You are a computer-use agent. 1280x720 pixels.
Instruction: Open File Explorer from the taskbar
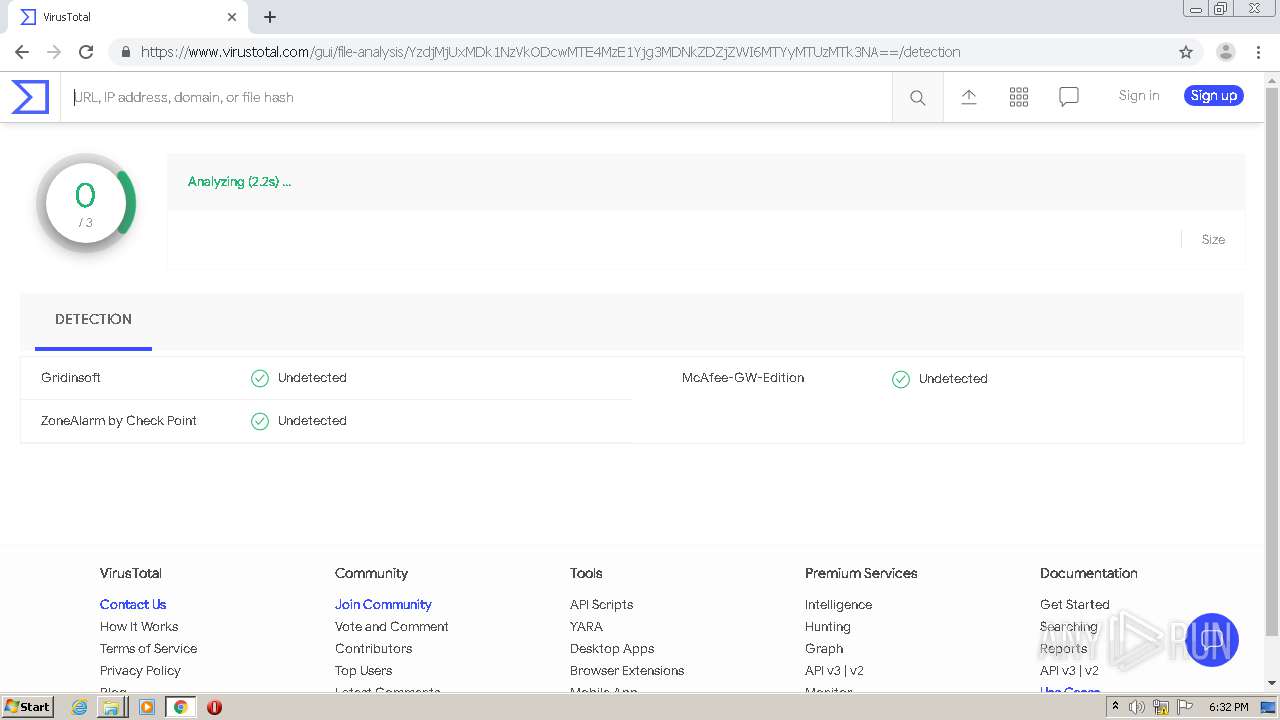(112, 707)
